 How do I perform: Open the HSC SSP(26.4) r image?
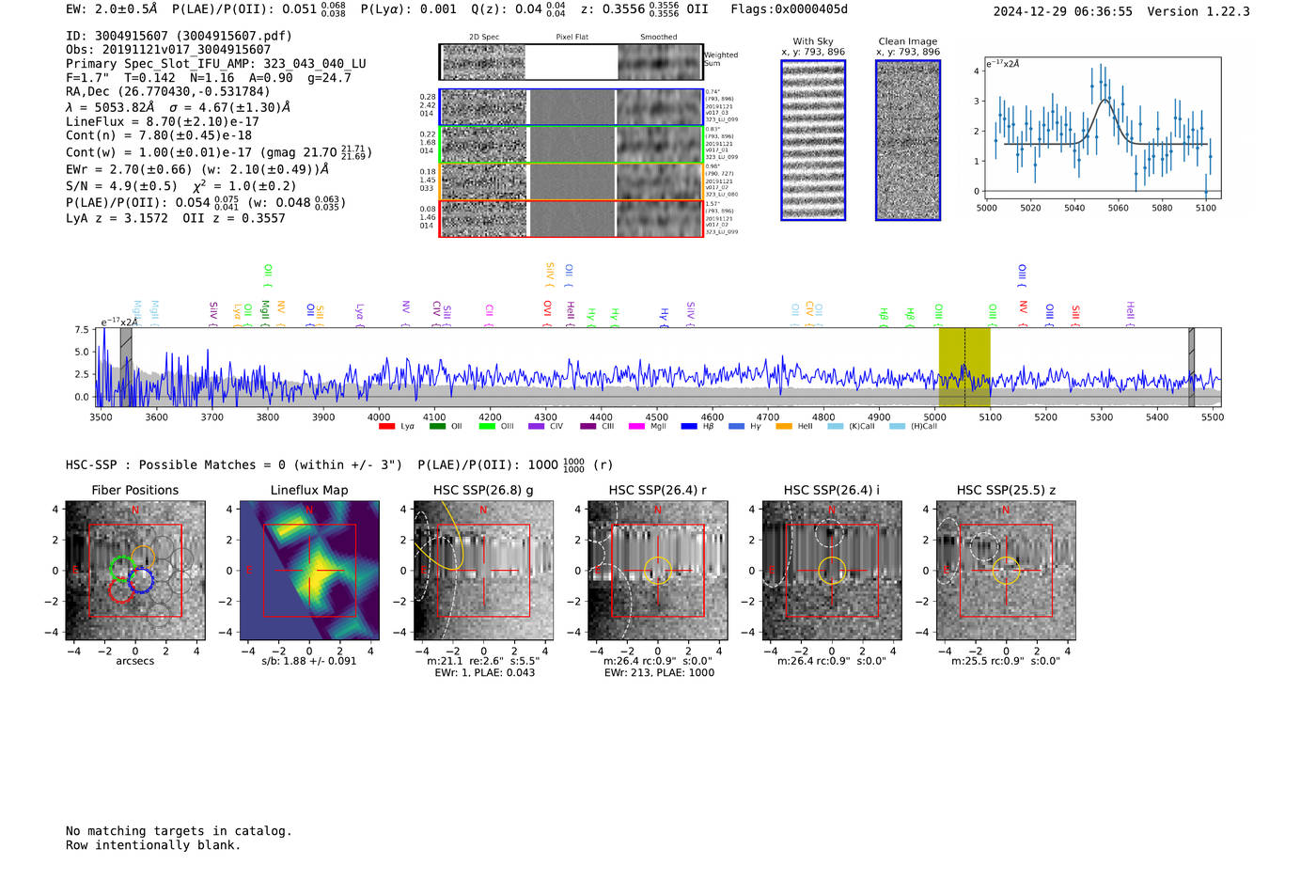pos(658,571)
